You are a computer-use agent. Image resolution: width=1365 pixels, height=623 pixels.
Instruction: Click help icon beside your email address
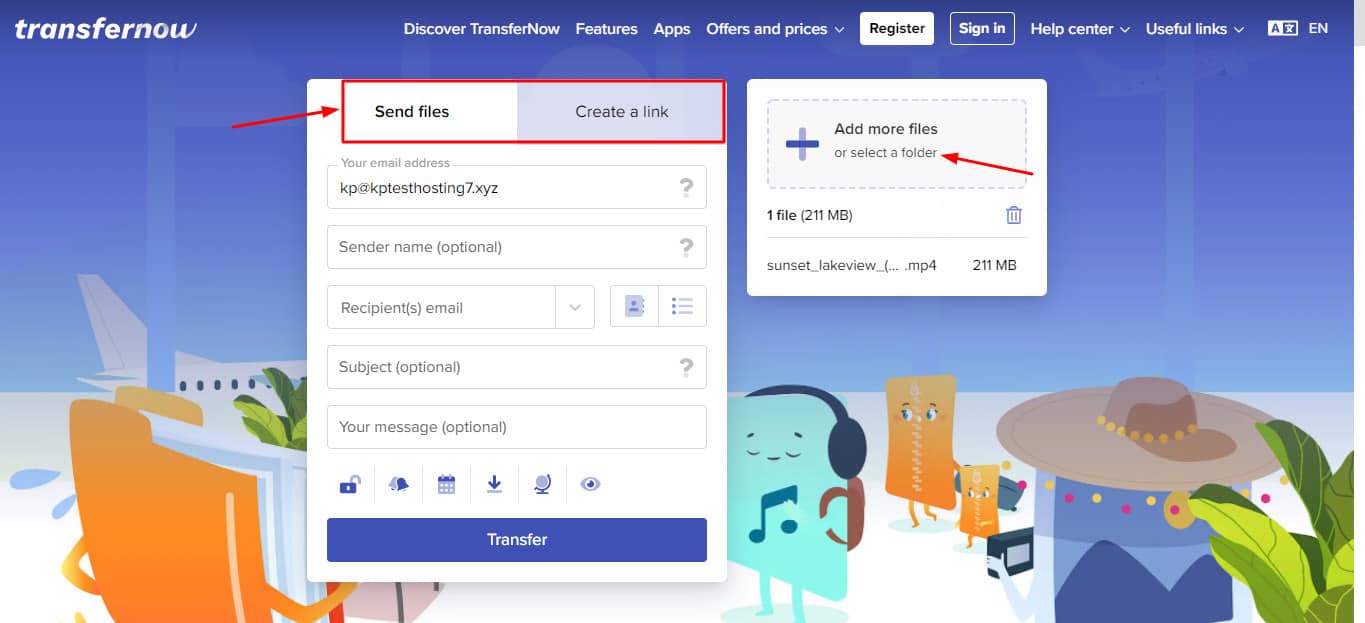coord(686,187)
